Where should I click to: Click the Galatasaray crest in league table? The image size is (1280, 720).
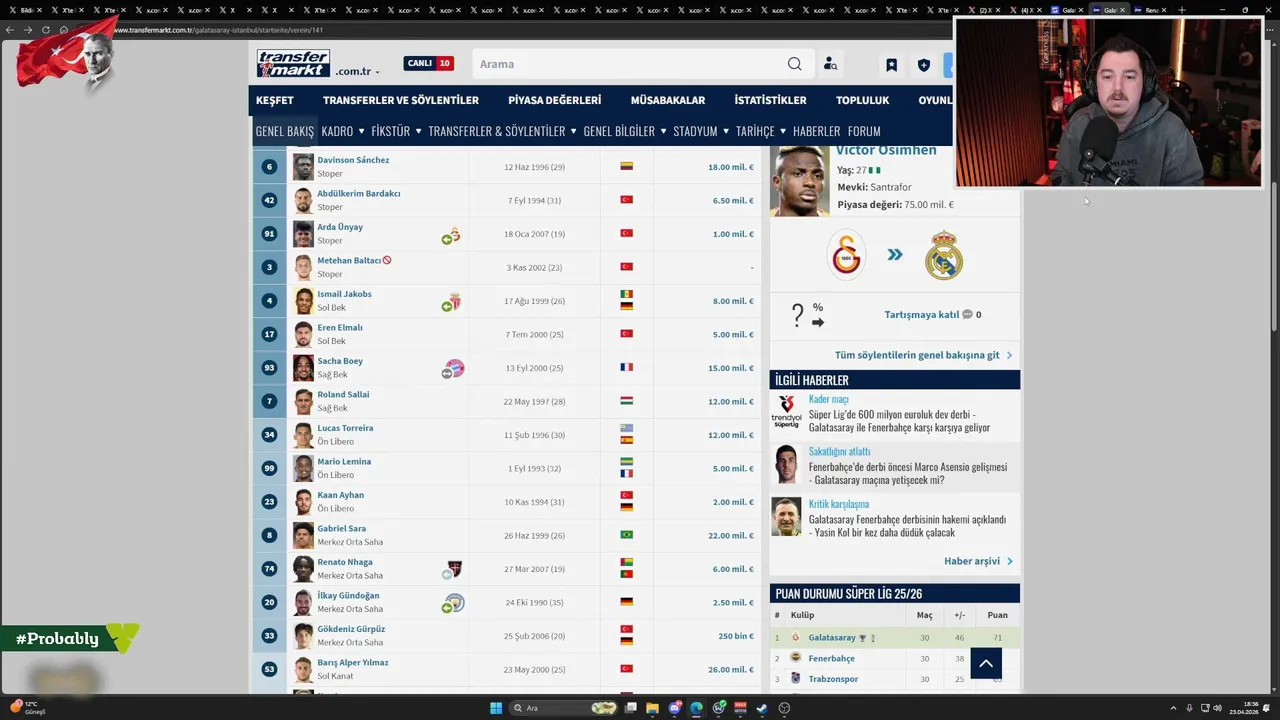(796, 637)
